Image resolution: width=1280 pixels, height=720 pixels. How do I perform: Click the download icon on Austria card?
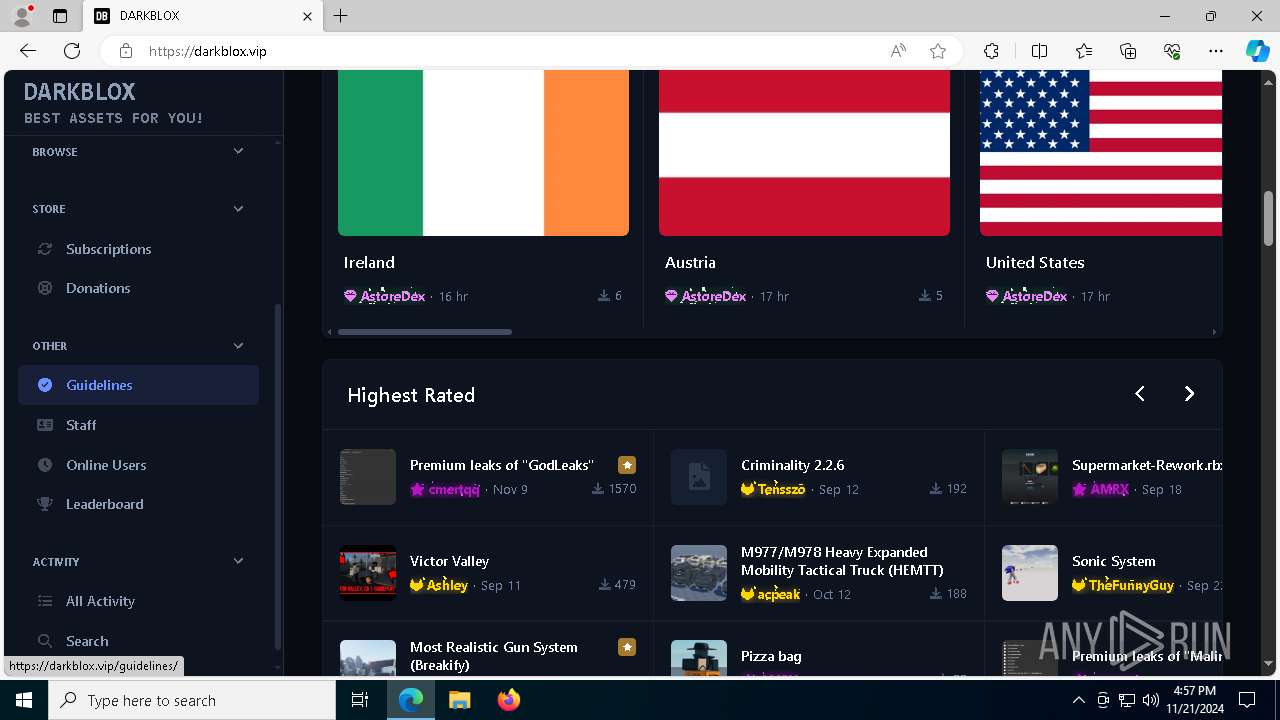pyautogui.click(x=925, y=296)
